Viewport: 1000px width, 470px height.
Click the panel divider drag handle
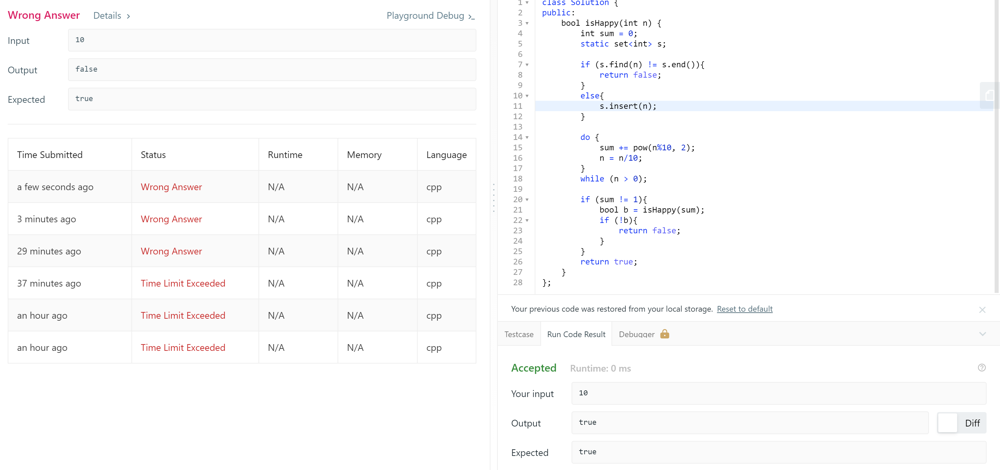pos(493,198)
